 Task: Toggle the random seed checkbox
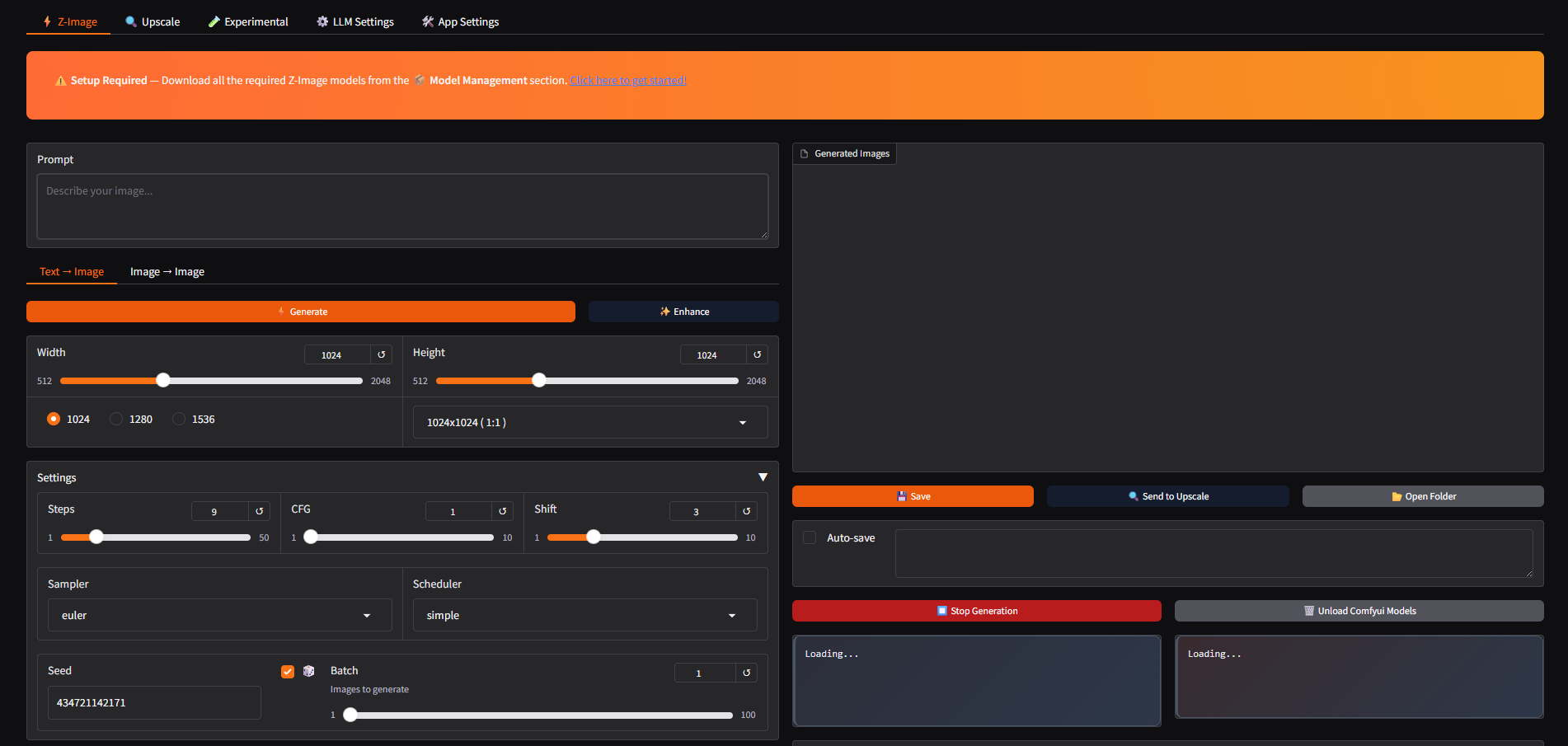288,671
